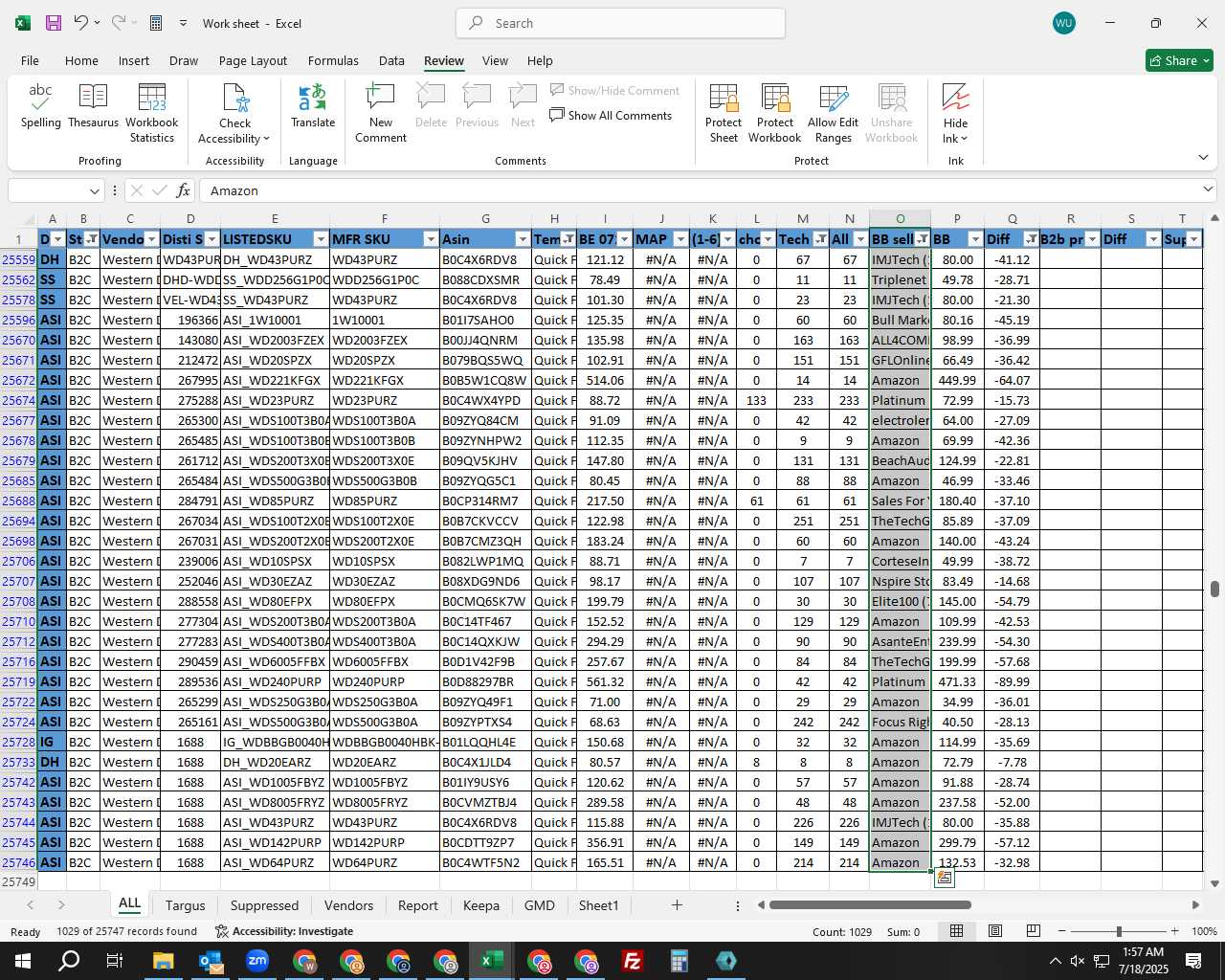Open filter dropdown on LISTEDSKU header
The height and width of the screenshot is (980, 1225).
point(321,239)
